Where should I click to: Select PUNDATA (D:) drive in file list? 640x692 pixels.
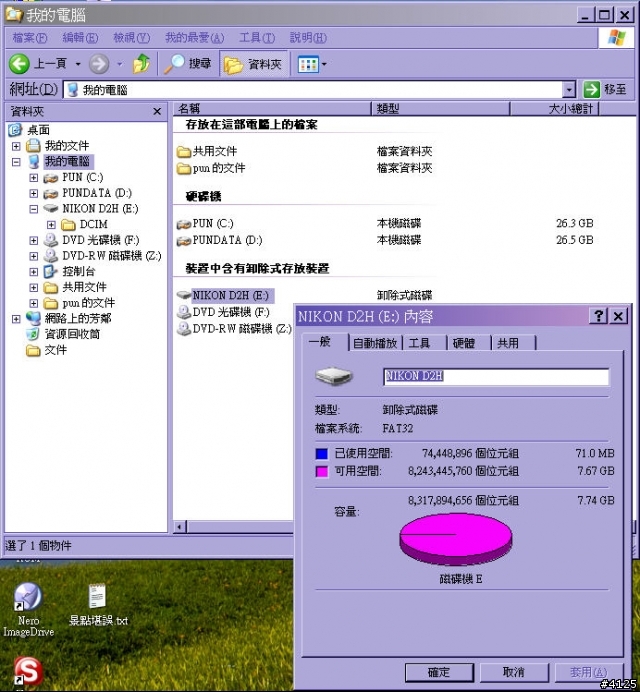pyautogui.click(x=219, y=241)
